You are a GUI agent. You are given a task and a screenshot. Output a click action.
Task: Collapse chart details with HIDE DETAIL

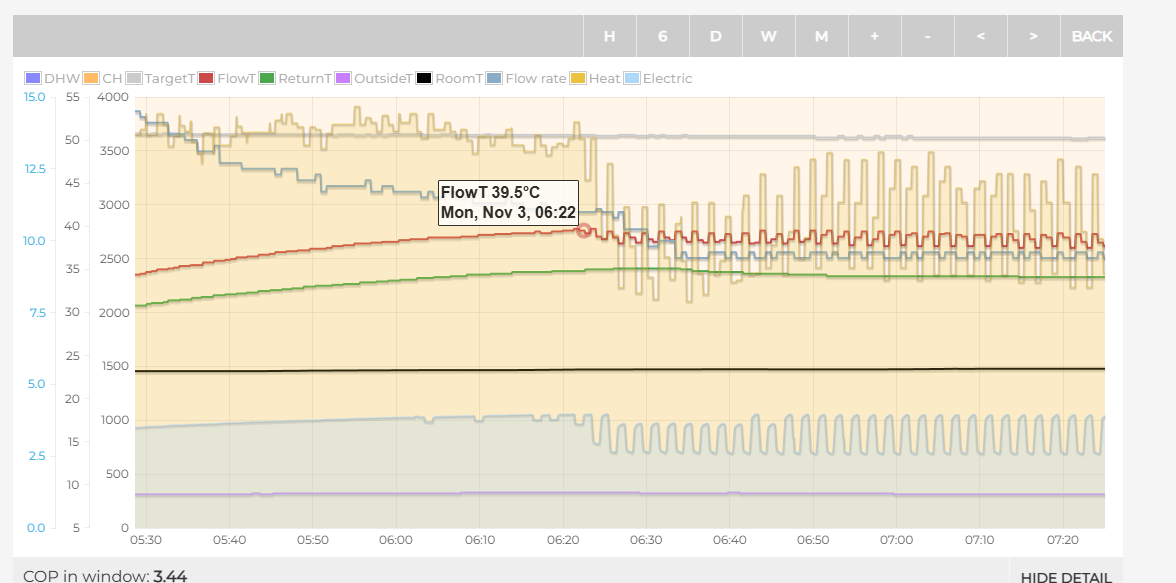1065,577
